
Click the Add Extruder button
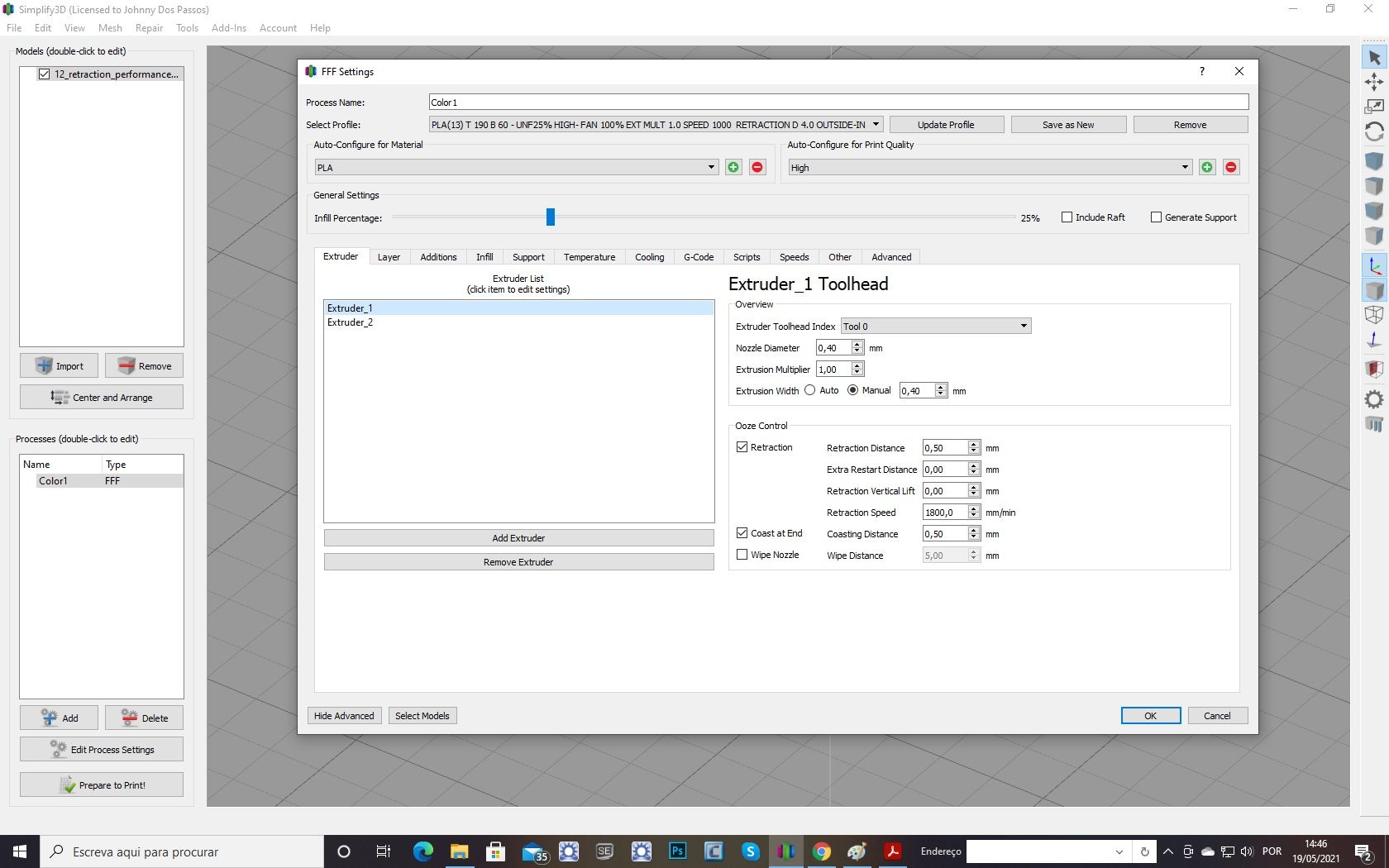[x=518, y=538]
